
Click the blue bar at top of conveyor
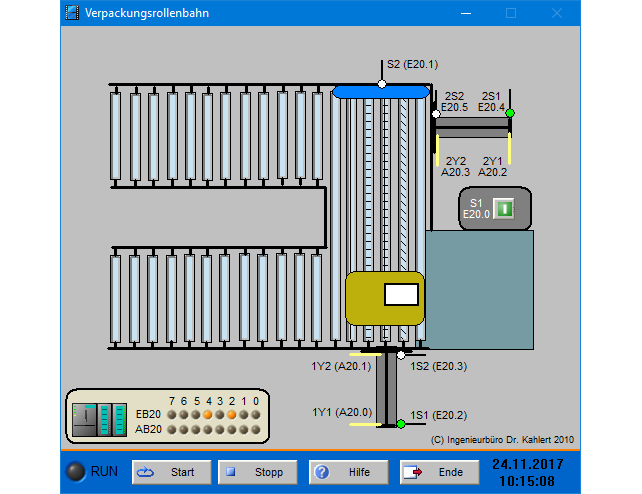coord(381,92)
